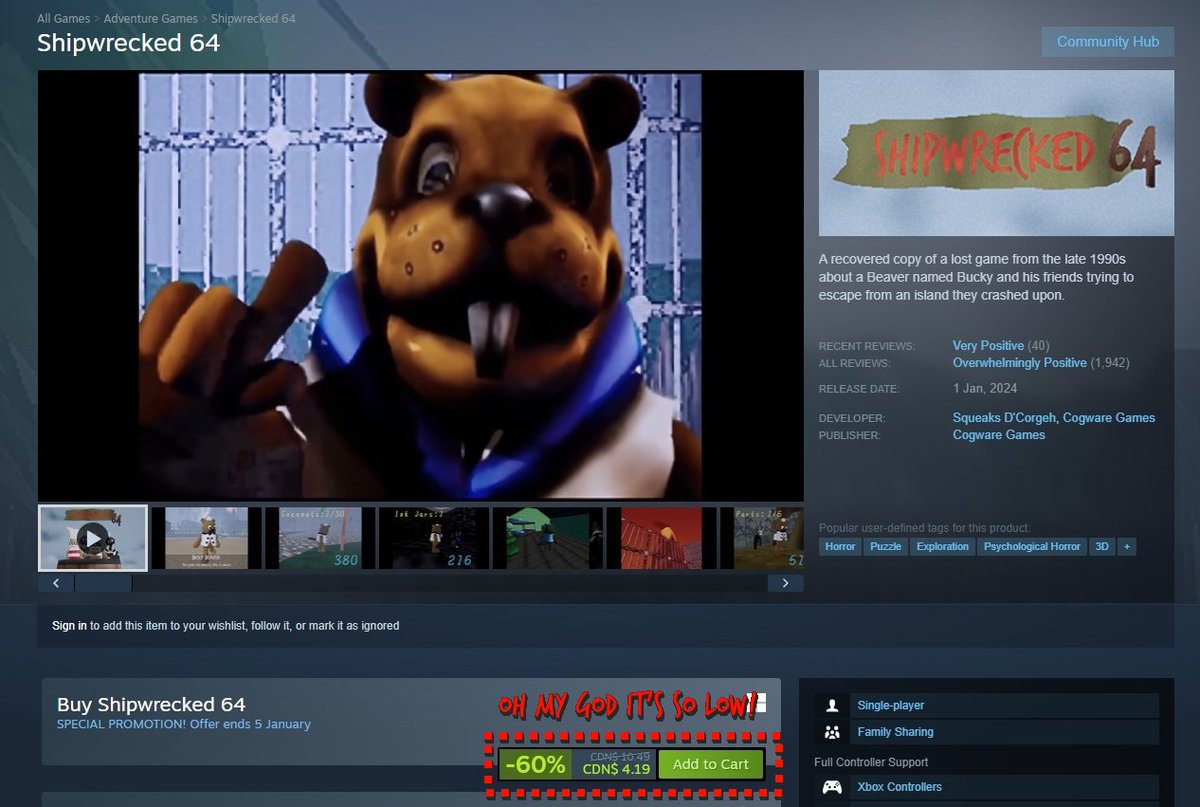Click the Single-player icon

[832, 705]
